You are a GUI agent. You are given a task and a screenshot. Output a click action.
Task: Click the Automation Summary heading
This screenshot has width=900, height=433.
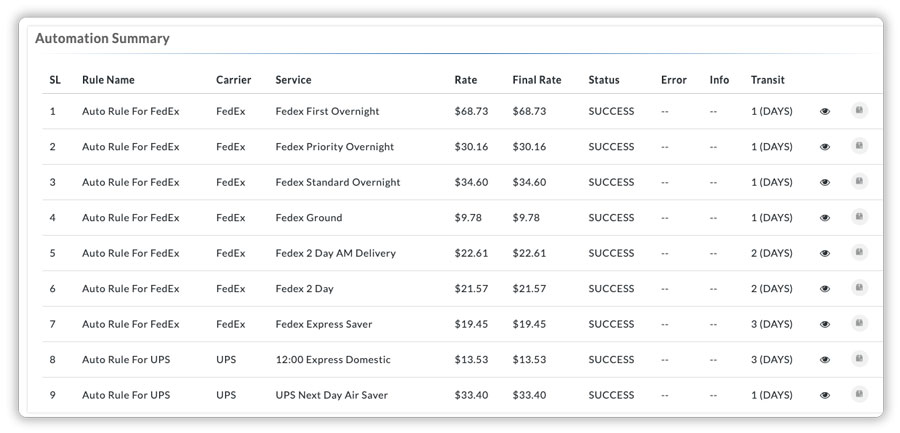point(102,38)
